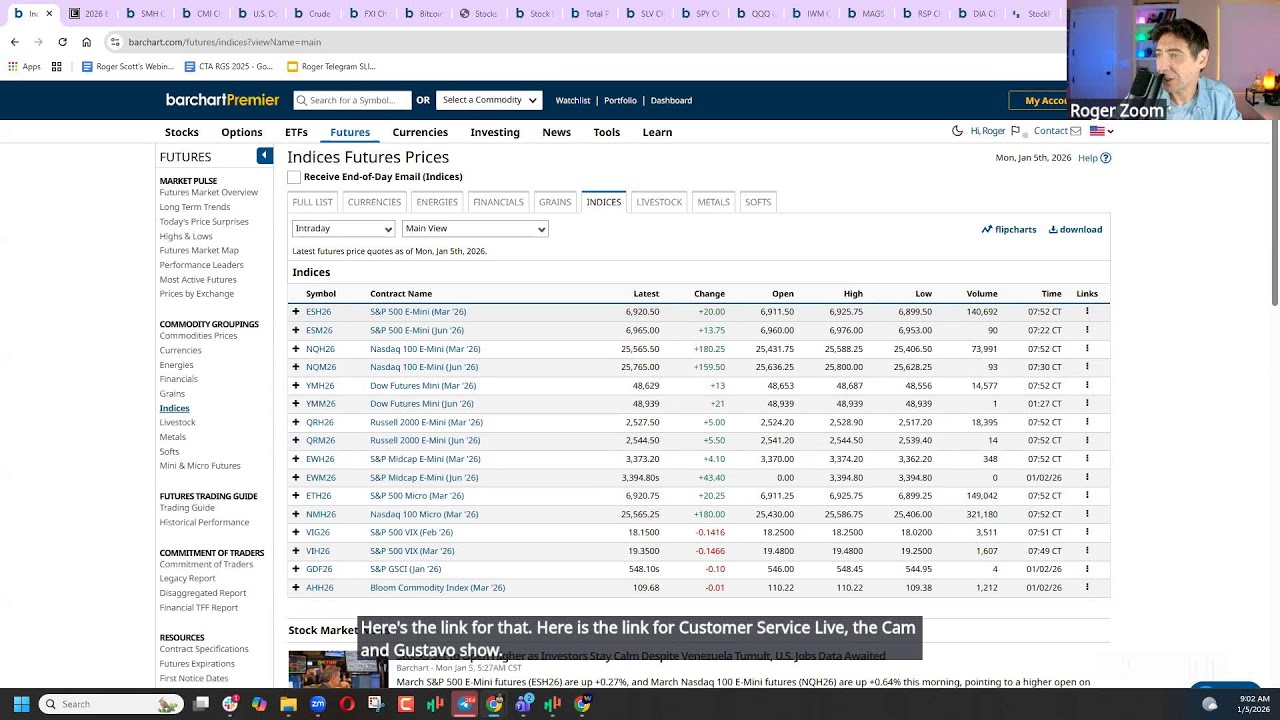Switch to the Full List tab
1280x720 pixels.
(x=312, y=202)
